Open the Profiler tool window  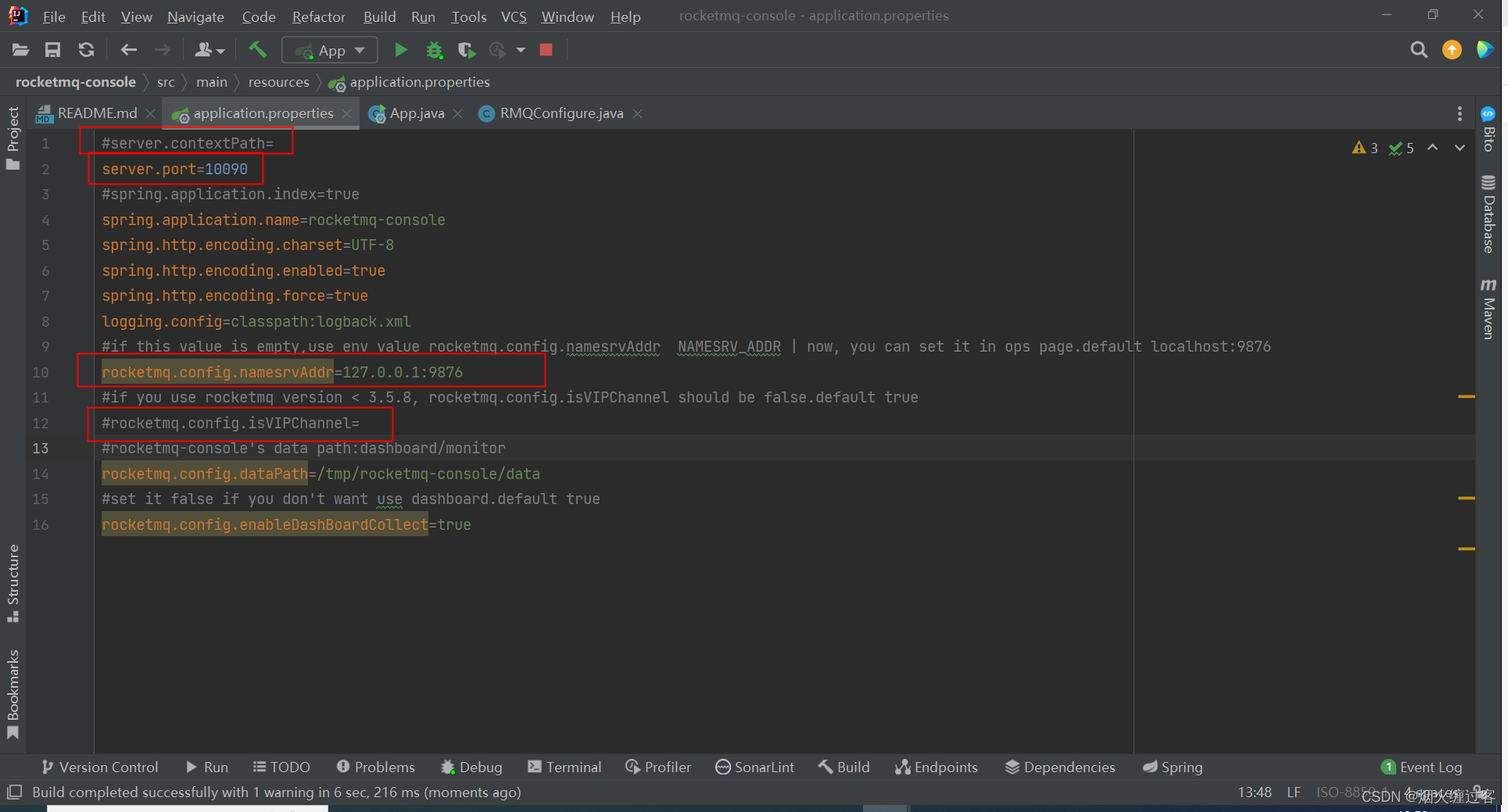point(658,767)
